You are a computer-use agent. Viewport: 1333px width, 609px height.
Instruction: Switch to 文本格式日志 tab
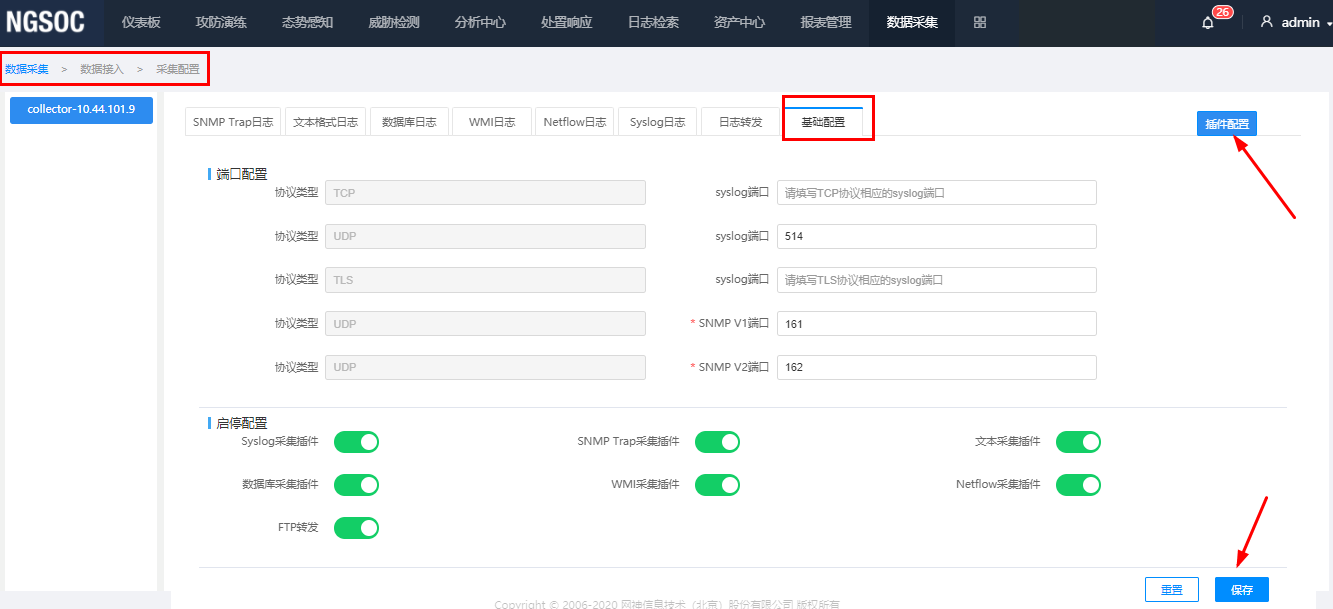[x=325, y=121]
